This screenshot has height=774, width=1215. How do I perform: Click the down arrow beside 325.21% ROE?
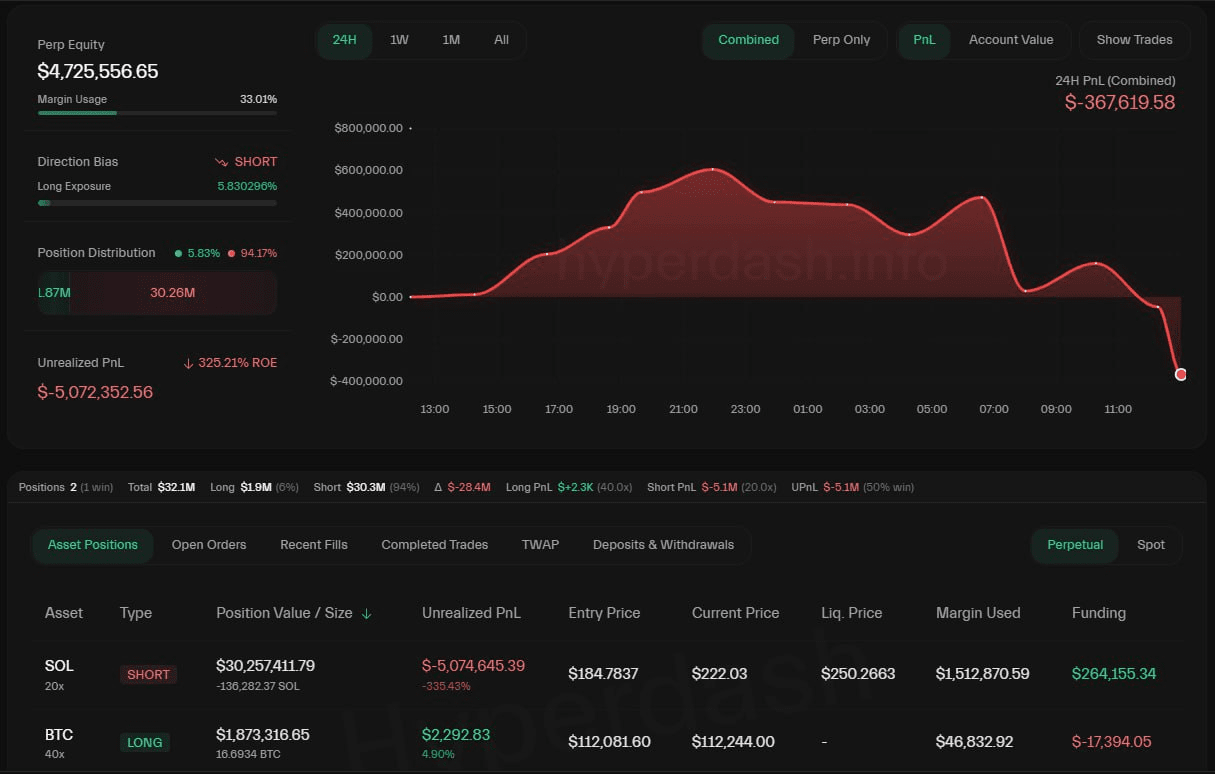coord(188,363)
